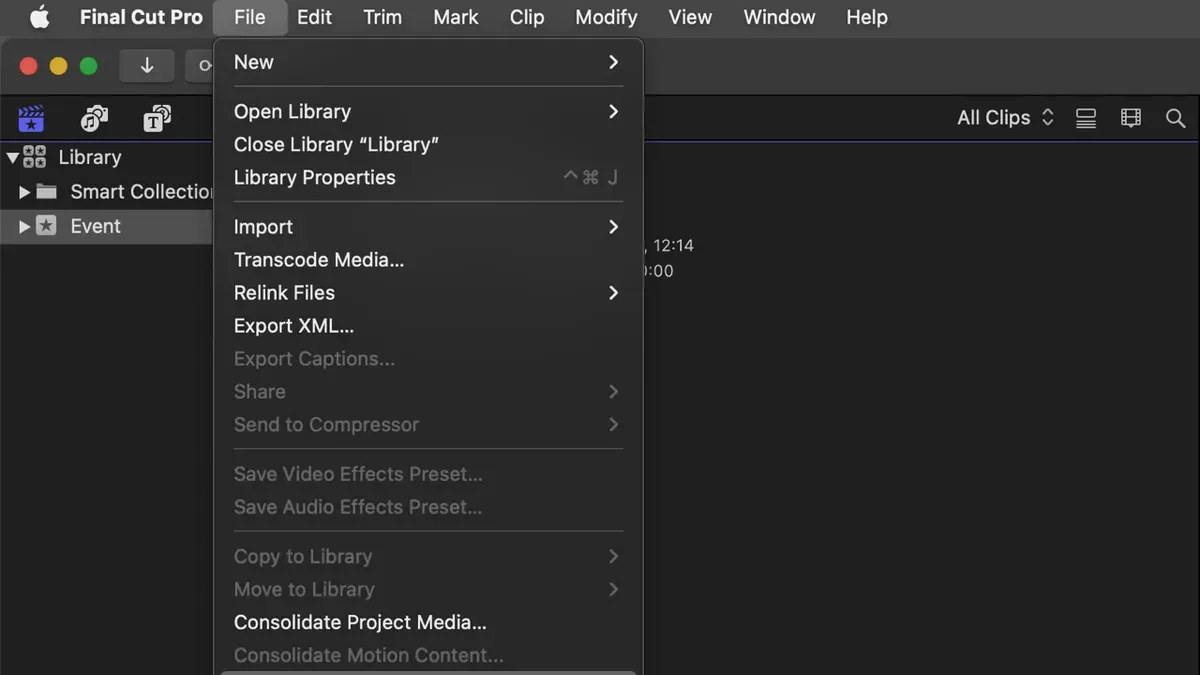Select the Library row in sidebar
1200x675 pixels.
[x=107, y=157]
